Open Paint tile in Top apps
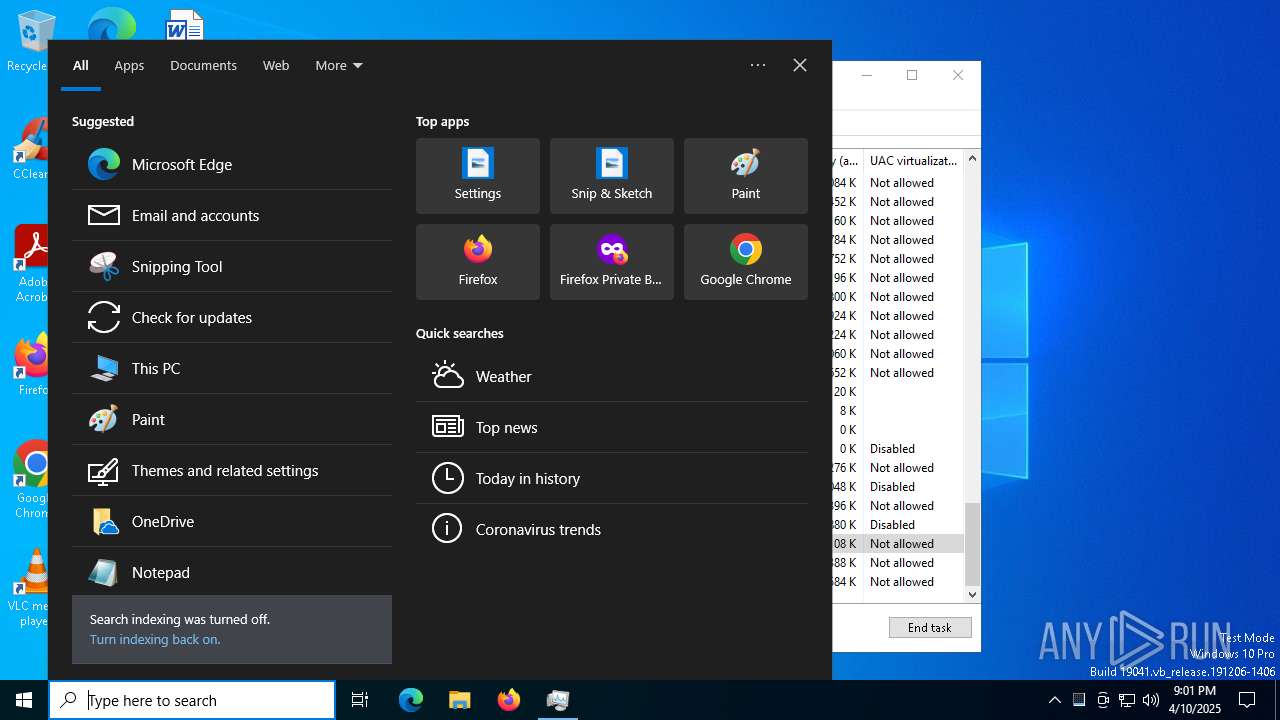Screen dimensions: 1280x720 pyautogui.click(x=746, y=176)
